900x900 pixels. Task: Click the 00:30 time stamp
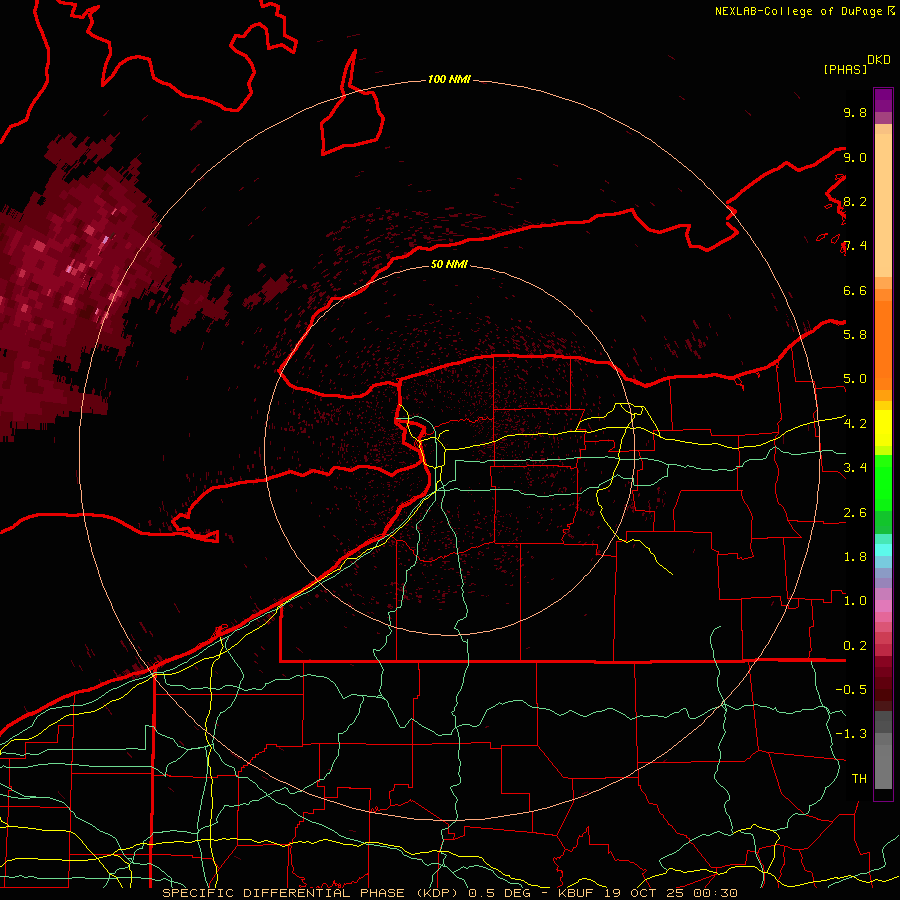pos(716,893)
